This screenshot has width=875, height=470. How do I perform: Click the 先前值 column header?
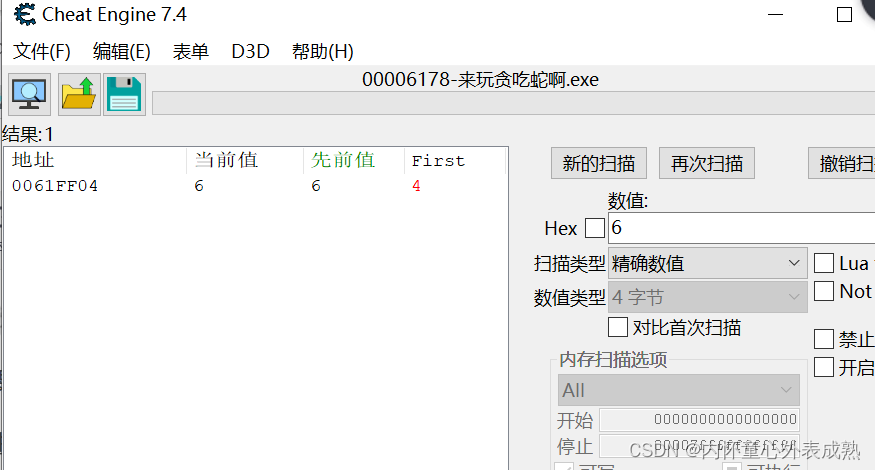(353, 161)
